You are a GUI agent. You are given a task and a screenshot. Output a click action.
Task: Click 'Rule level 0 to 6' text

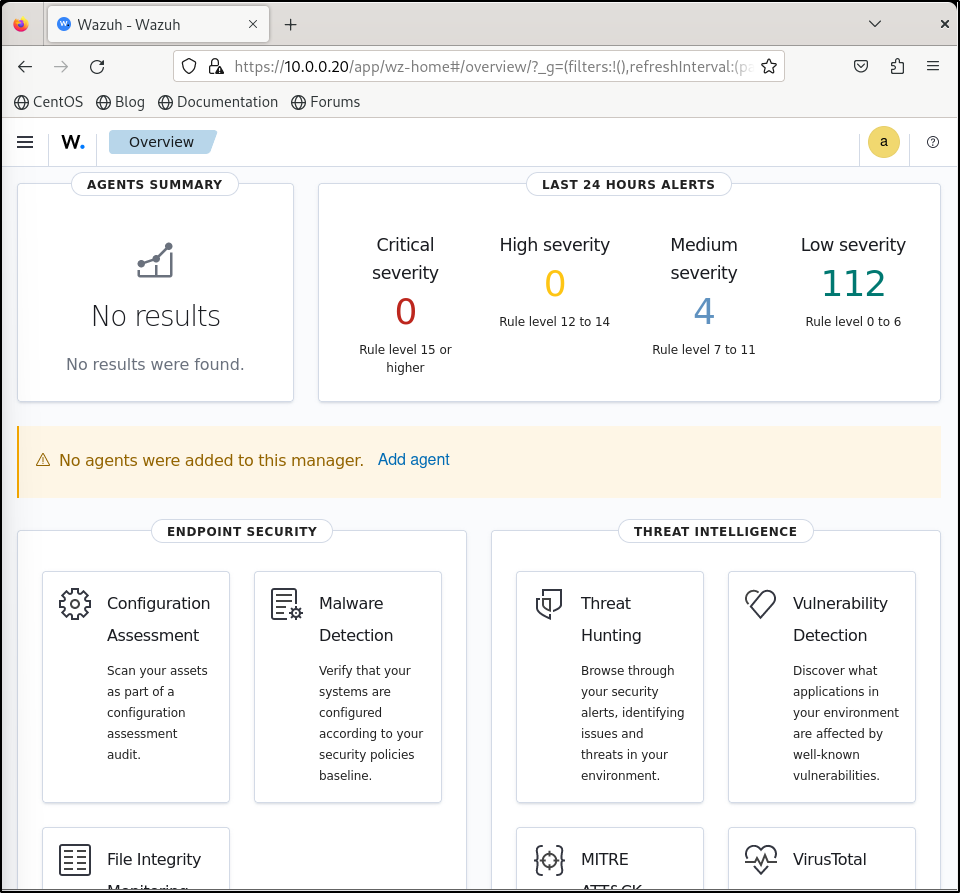(x=853, y=322)
